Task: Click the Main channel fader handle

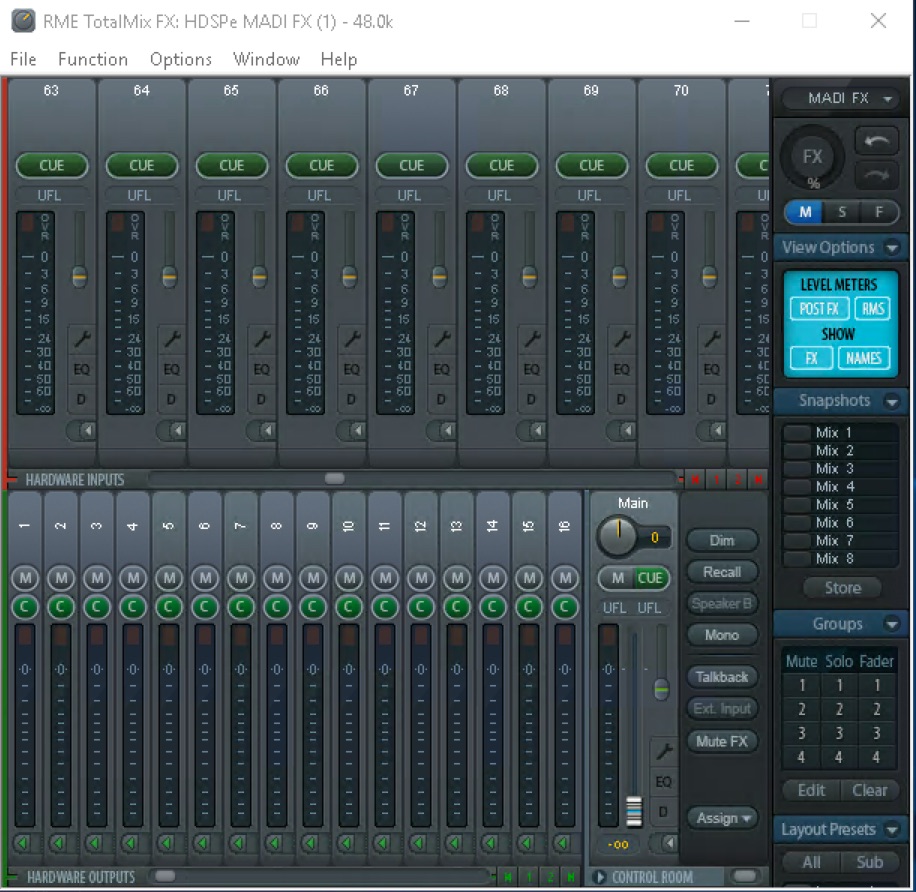Action: click(x=634, y=811)
